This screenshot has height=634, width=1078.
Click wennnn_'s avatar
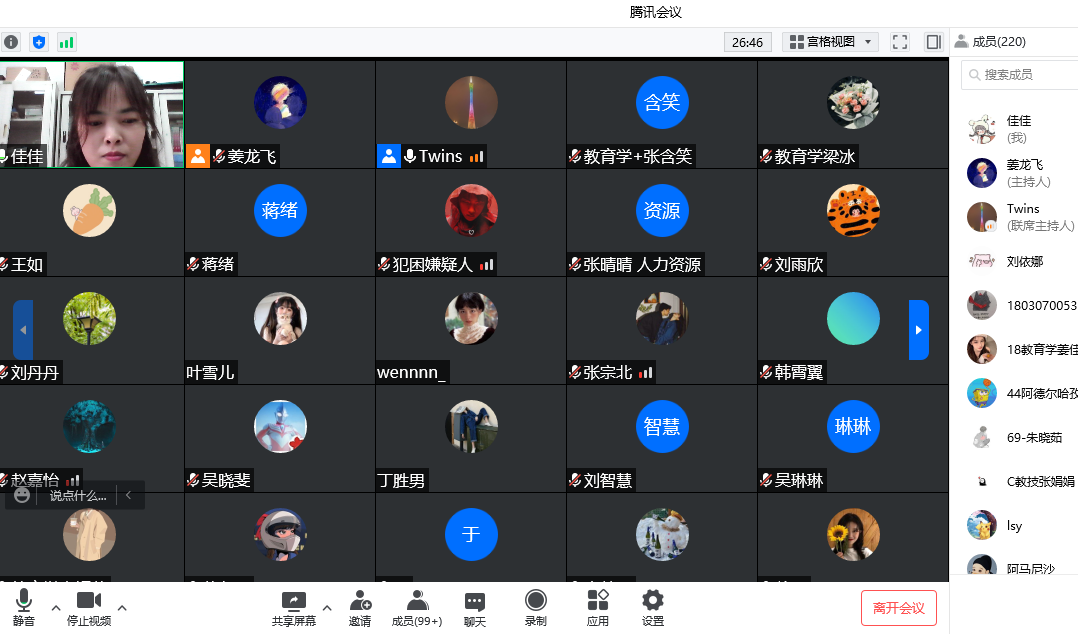pyautogui.click(x=471, y=318)
